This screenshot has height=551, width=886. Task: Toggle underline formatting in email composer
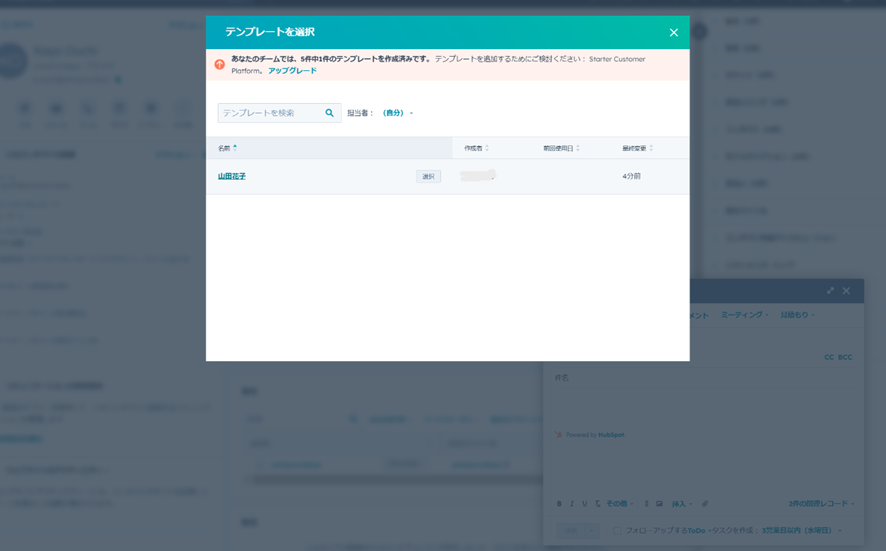(584, 504)
